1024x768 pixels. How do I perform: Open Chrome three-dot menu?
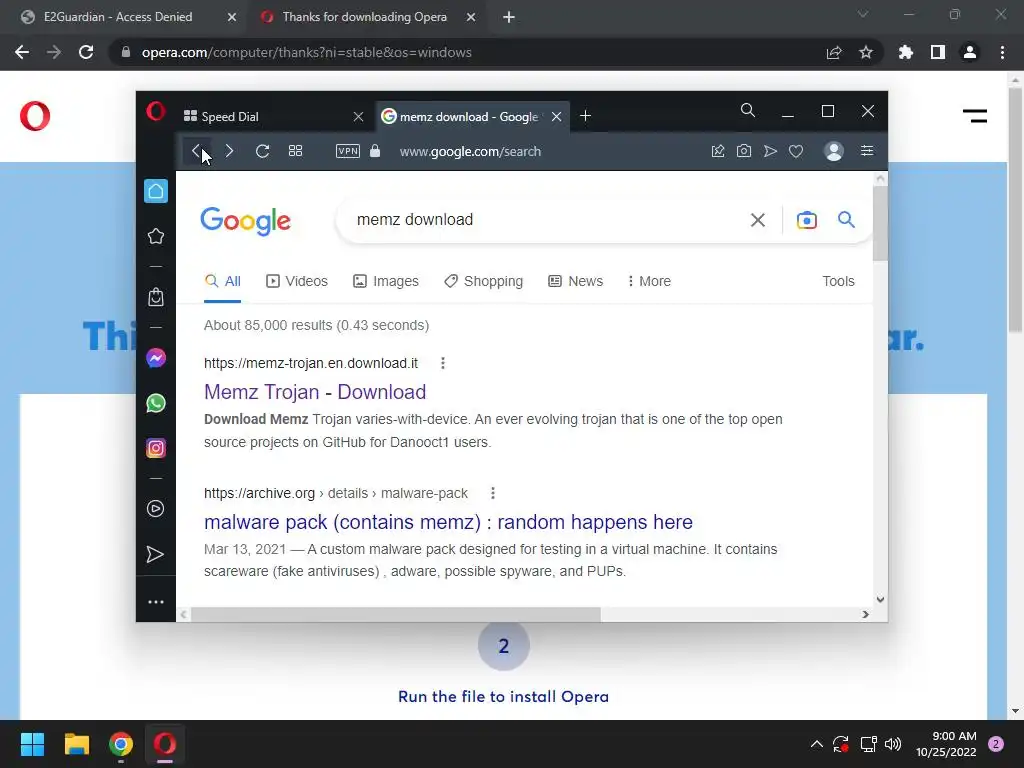(x=1002, y=52)
